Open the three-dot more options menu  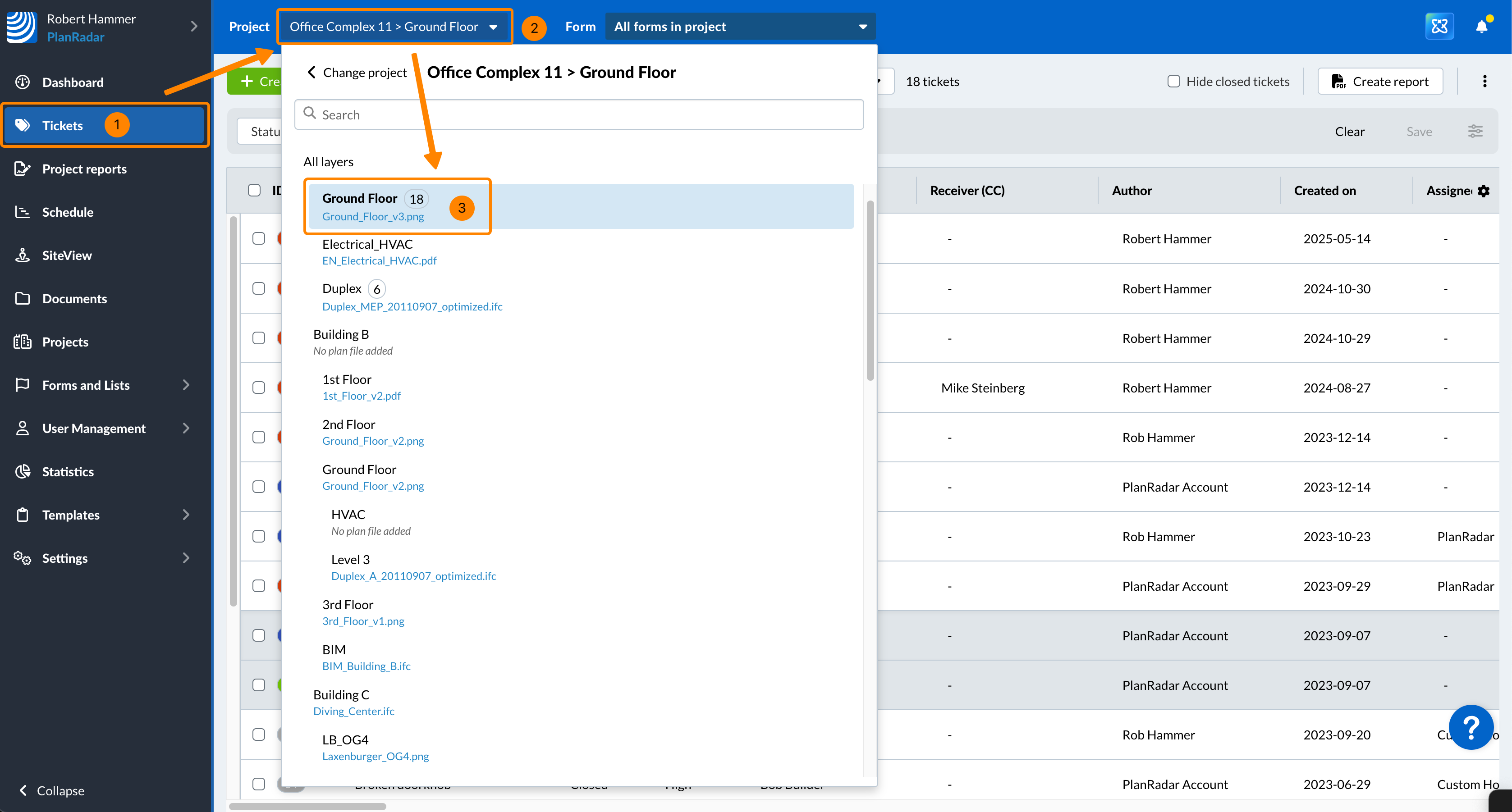coord(1485,82)
